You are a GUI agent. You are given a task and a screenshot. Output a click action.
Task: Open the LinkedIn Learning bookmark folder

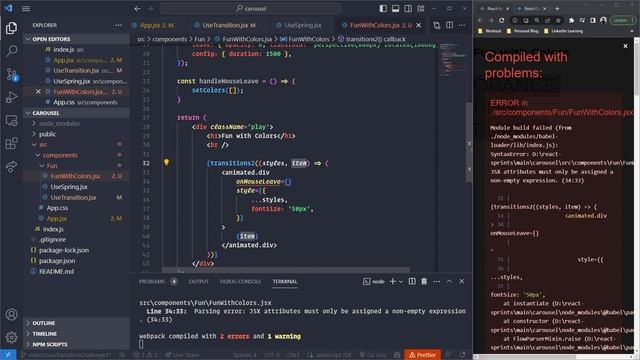564,31
